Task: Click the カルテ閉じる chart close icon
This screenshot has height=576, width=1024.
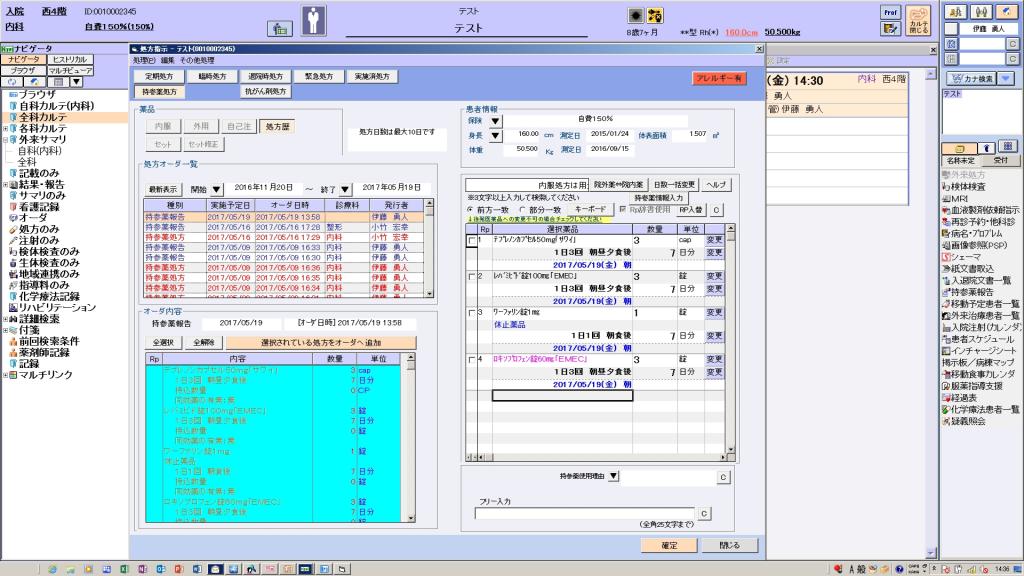Action: click(x=920, y=20)
